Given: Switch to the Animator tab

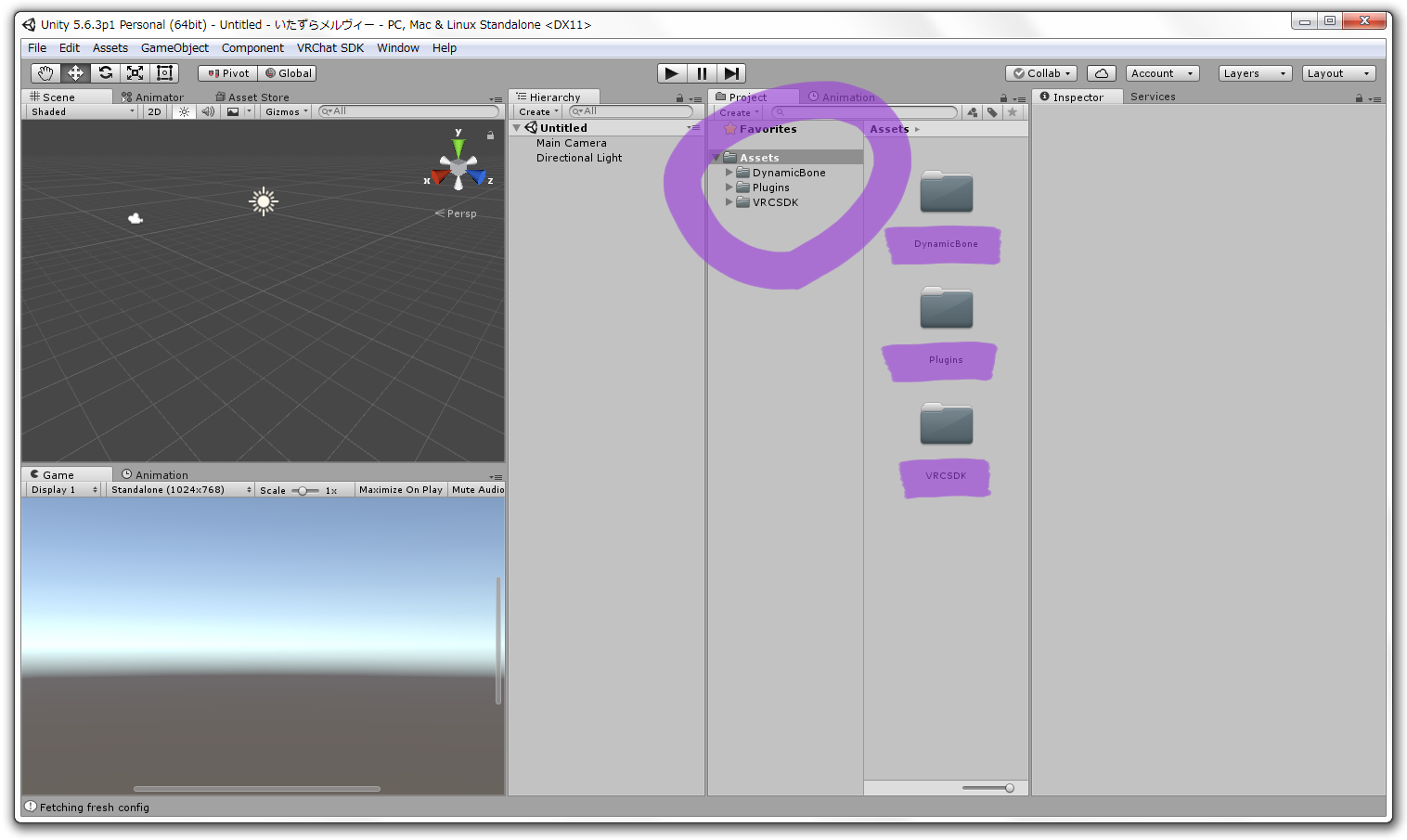Looking at the screenshot, I should (x=153, y=97).
